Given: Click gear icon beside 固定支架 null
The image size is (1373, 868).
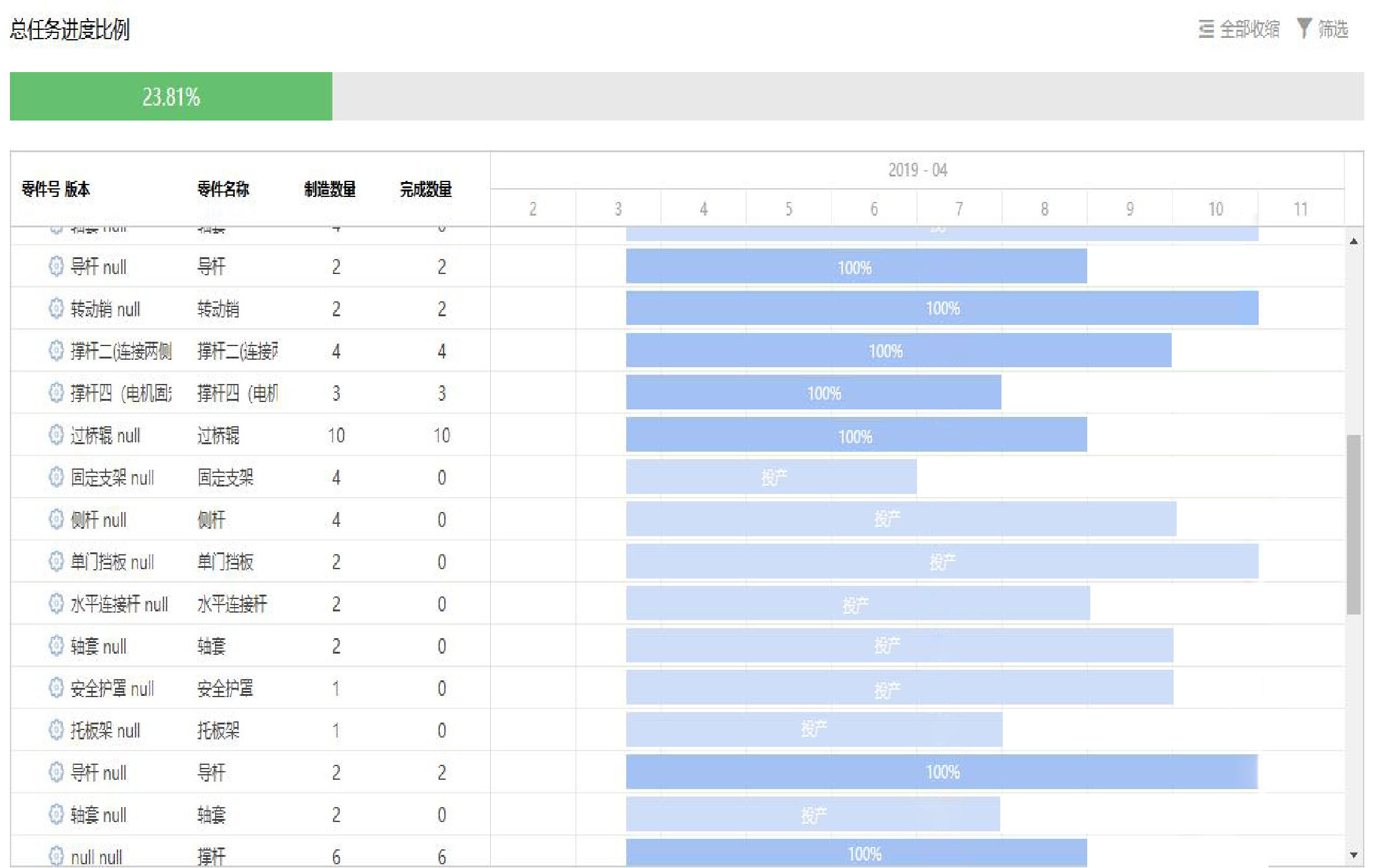Looking at the screenshot, I should [56, 477].
